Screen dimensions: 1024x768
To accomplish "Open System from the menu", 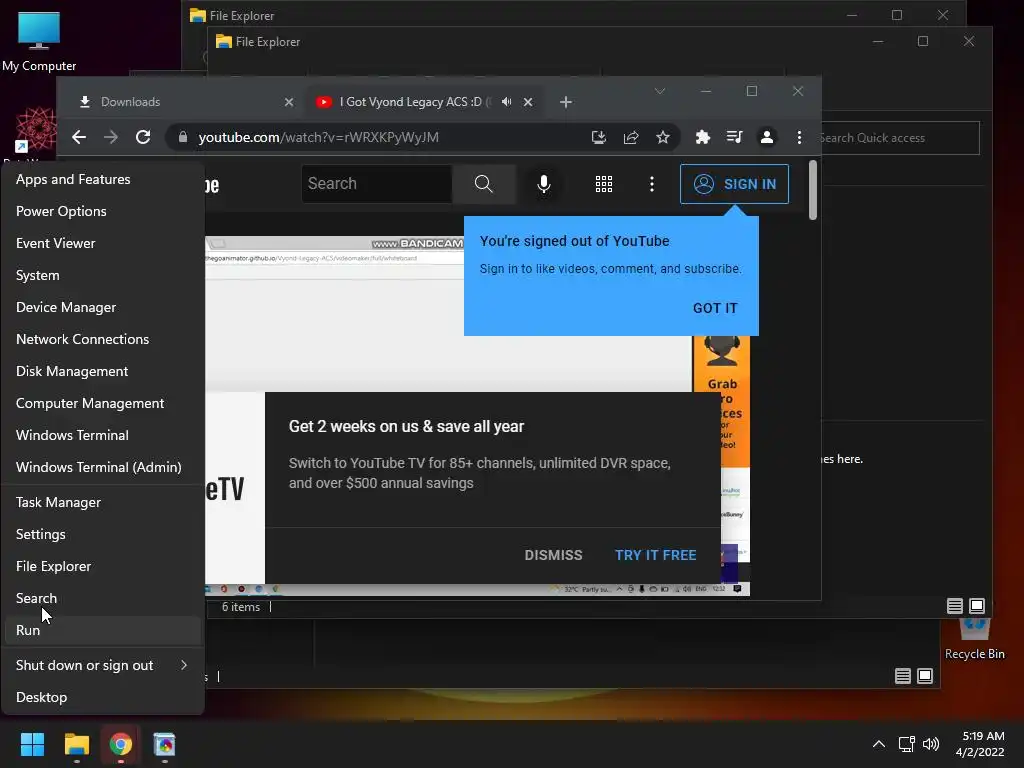I will coord(103,275).
